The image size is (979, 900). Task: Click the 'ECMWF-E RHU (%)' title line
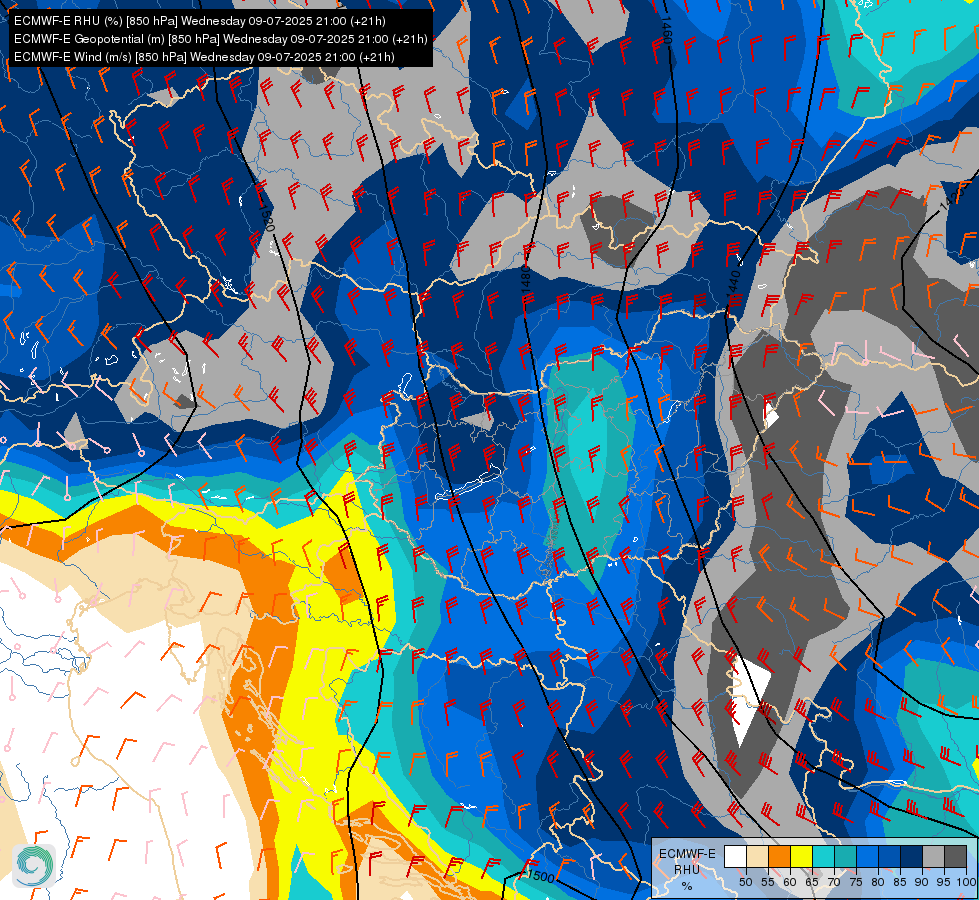tap(200, 21)
